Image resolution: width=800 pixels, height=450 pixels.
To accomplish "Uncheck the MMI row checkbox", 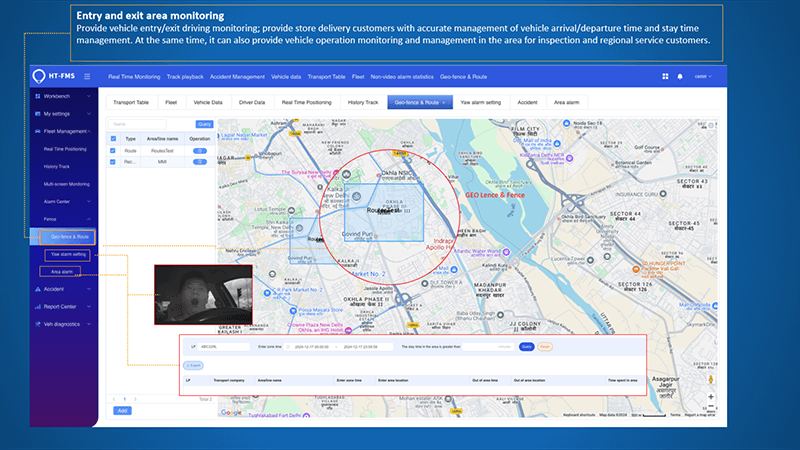I will (x=113, y=162).
